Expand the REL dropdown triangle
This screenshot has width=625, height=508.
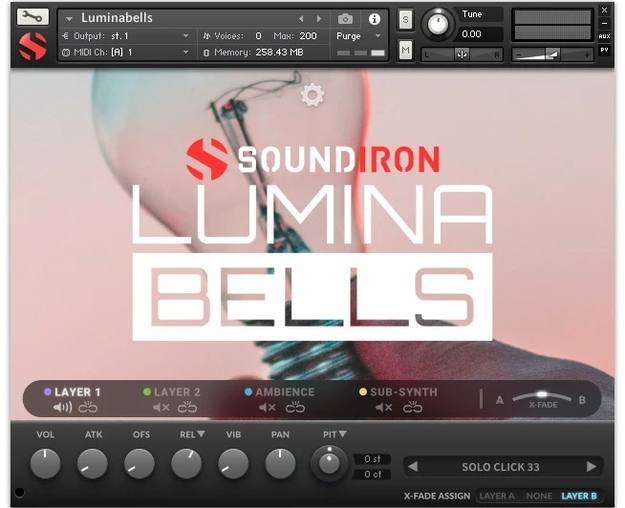201,433
